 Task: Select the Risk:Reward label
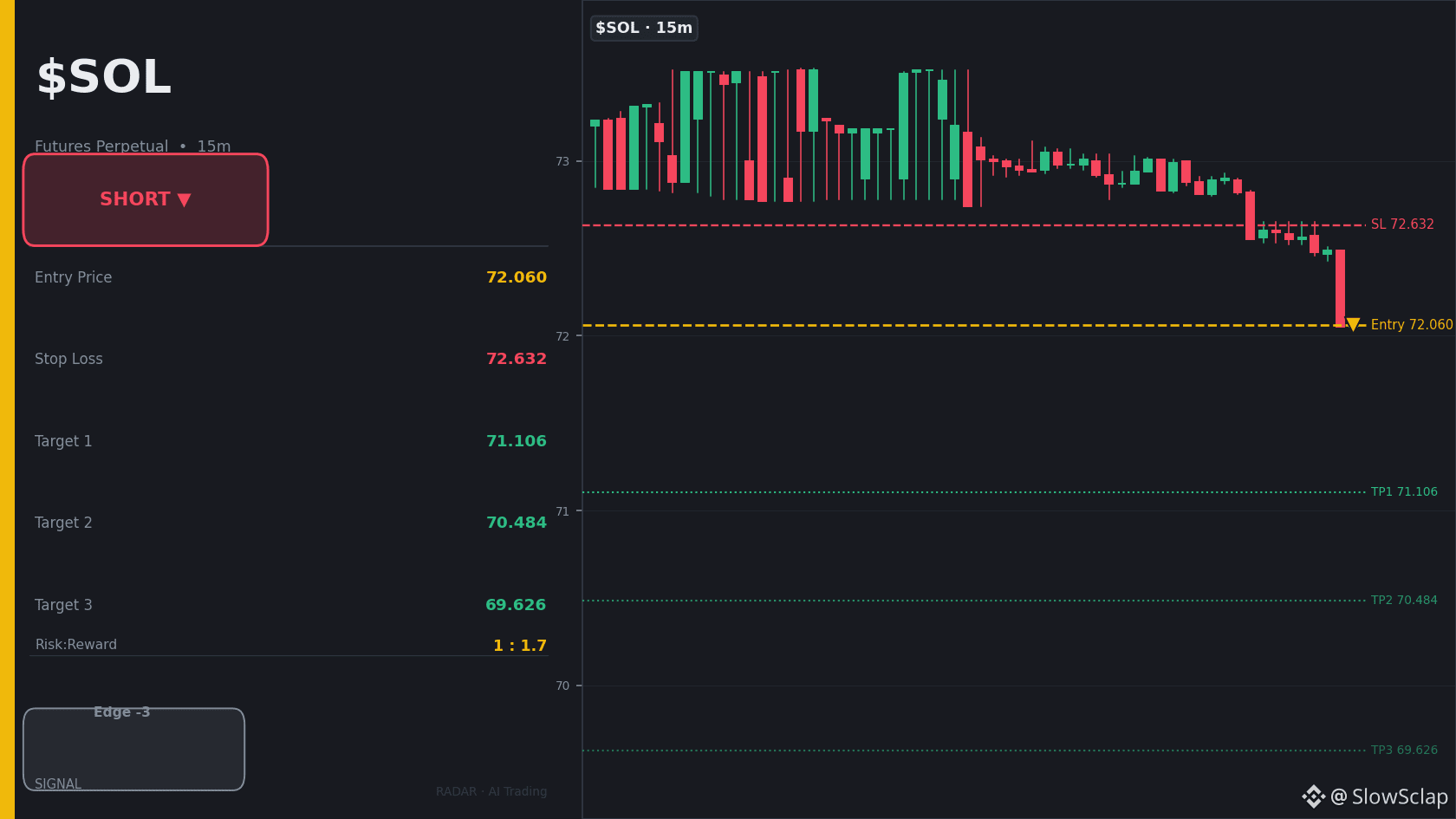pos(76,645)
